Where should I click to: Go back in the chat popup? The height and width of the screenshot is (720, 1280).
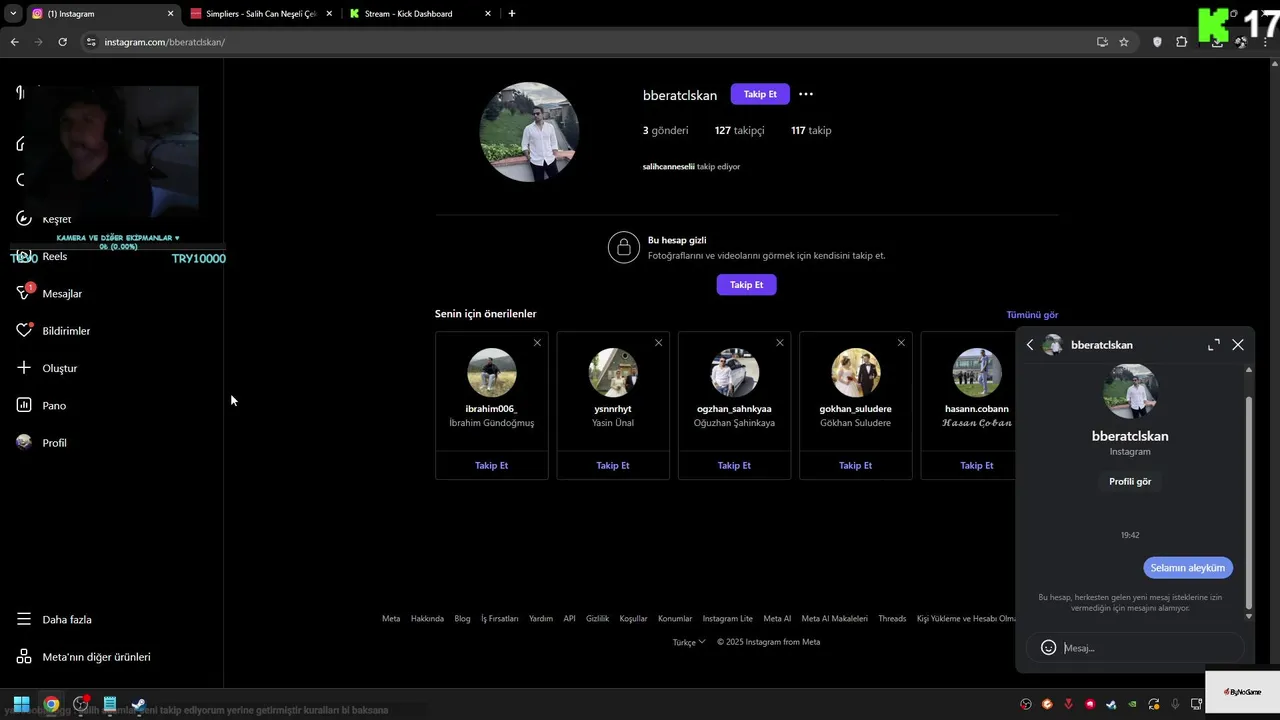coord(1030,345)
